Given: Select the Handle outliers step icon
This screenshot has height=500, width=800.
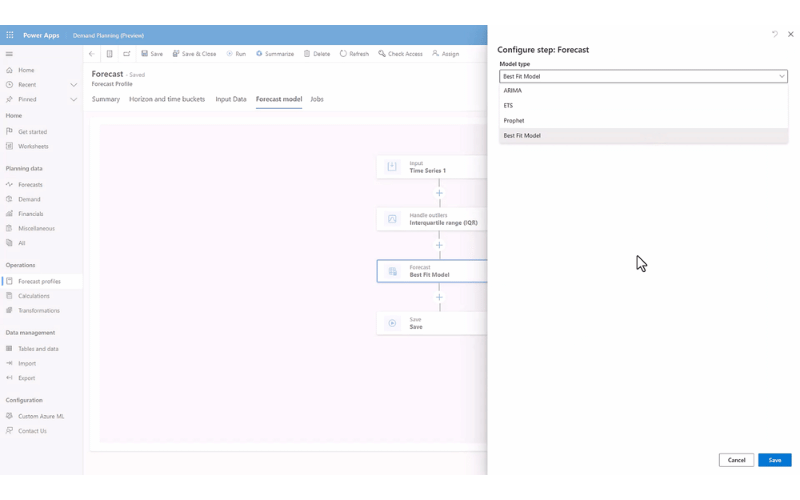Looking at the screenshot, I should [392, 219].
